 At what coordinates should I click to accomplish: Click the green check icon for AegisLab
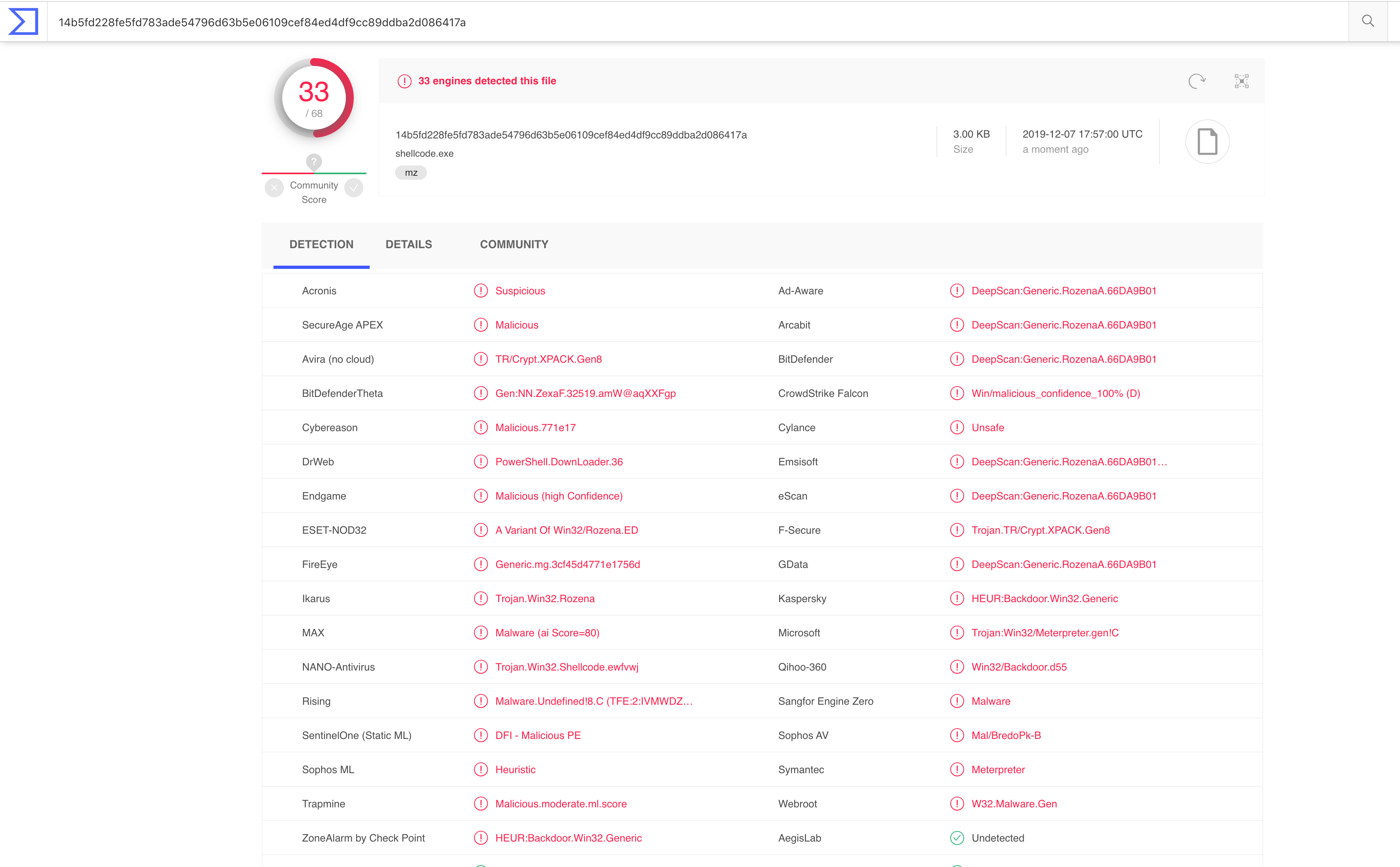pos(957,838)
